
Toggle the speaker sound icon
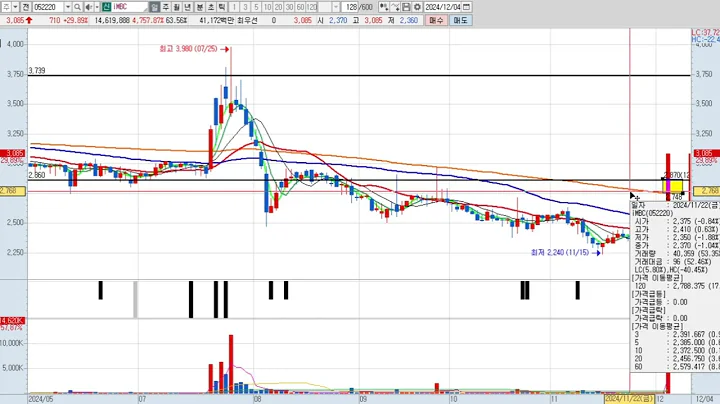[x=89, y=7]
